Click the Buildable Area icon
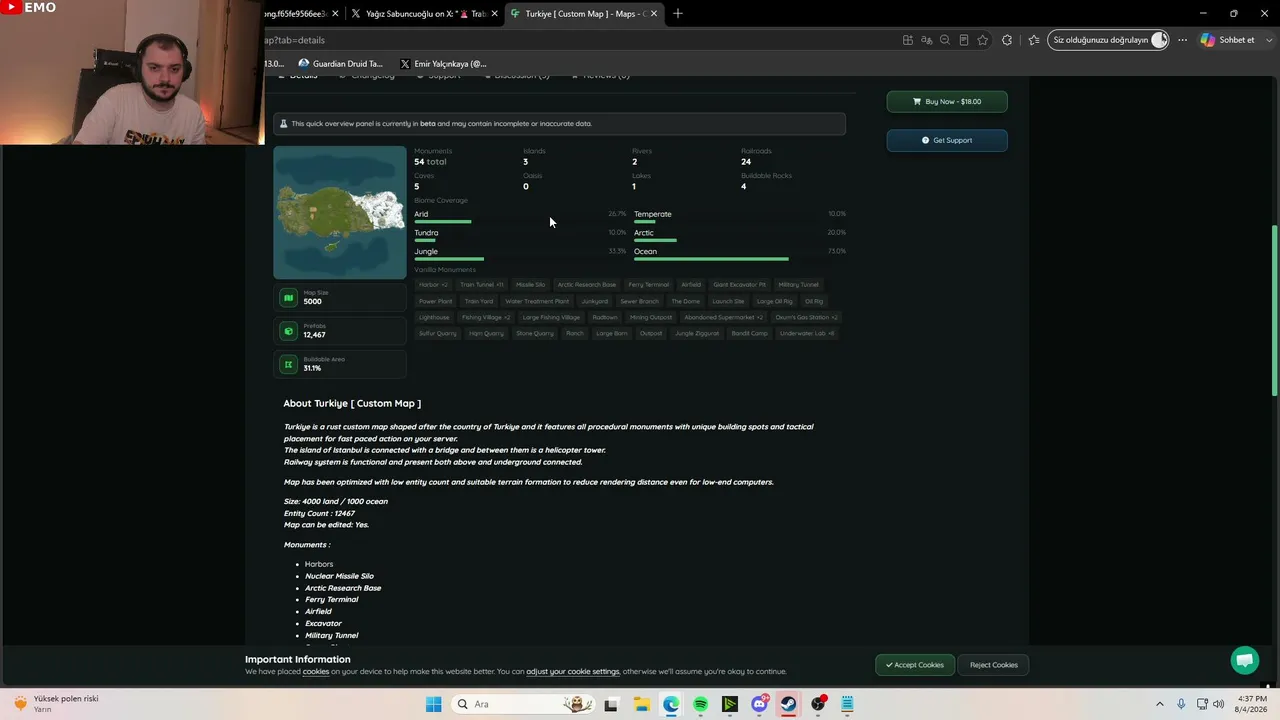The image size is (1280, 720). pyautogui.click(x=289, y=364)
